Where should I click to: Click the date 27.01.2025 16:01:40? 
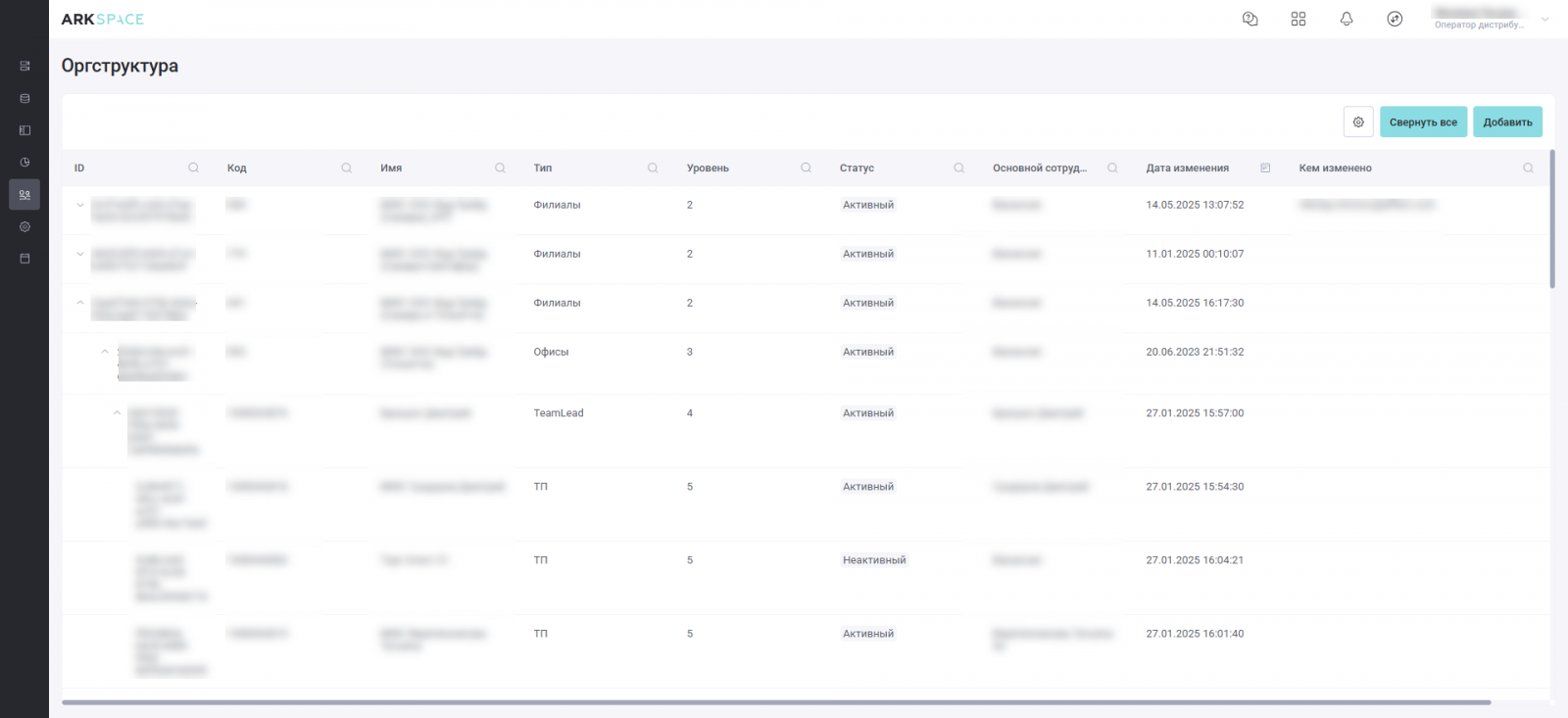1195,634
